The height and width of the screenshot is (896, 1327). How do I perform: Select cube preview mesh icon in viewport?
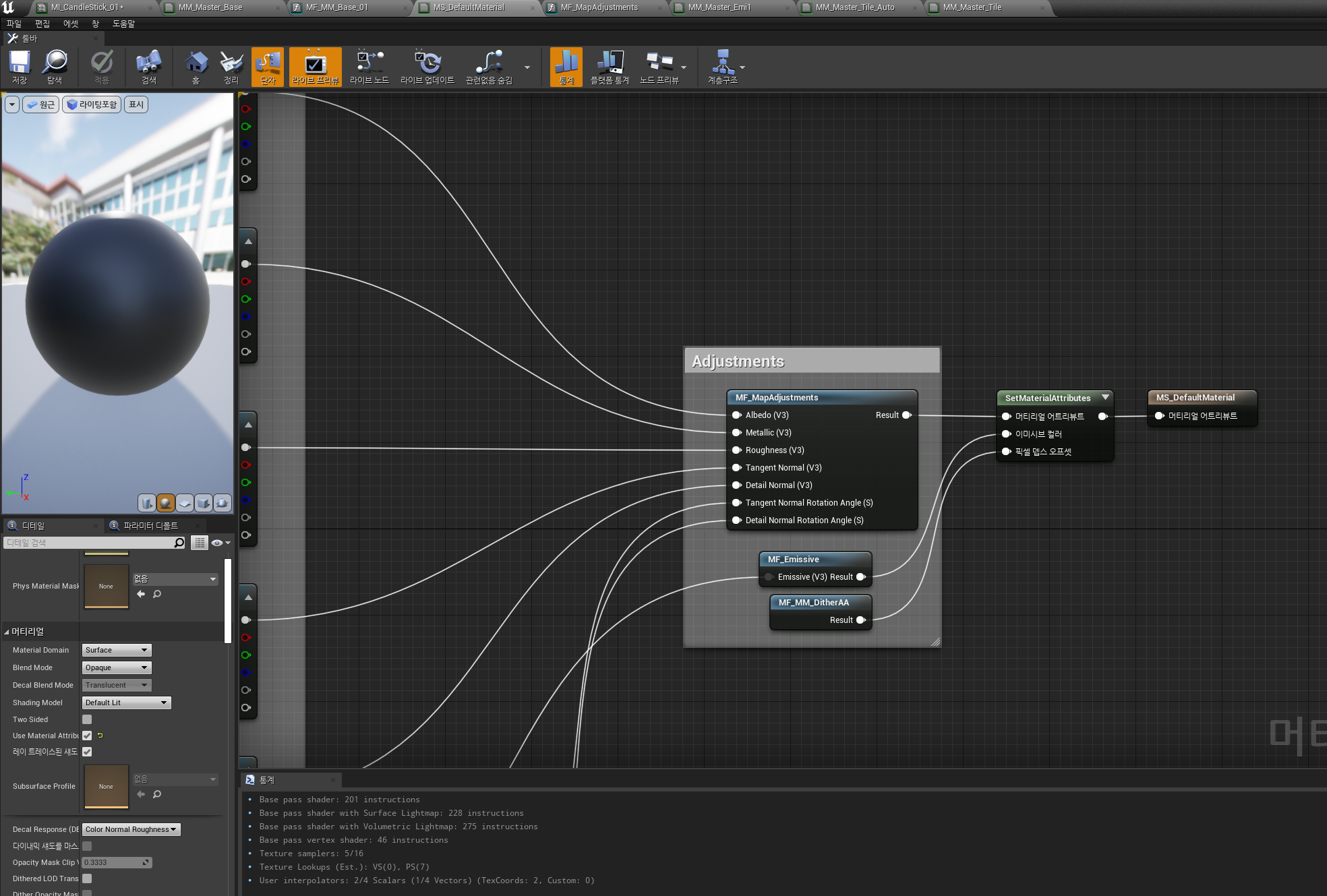coord(204,503)
